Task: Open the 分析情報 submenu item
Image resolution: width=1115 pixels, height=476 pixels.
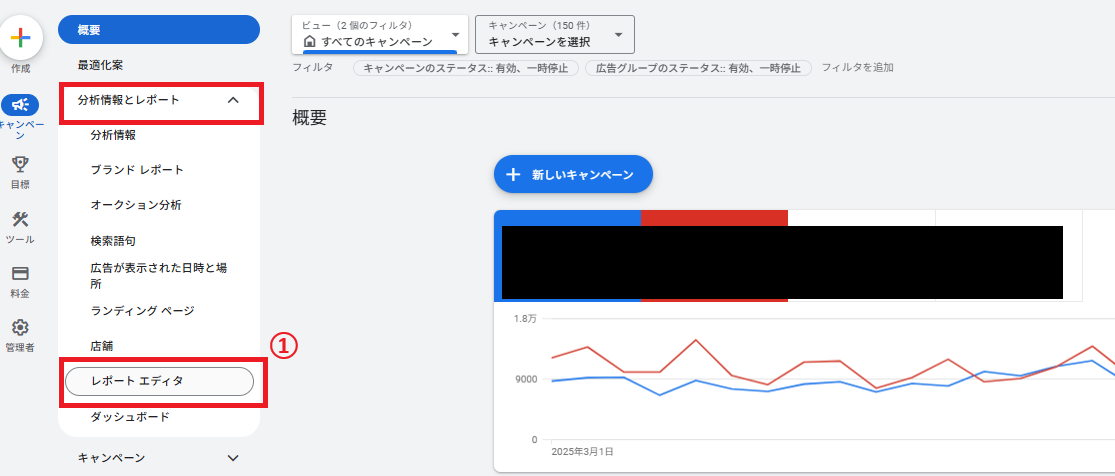Action: coord(113,135)
